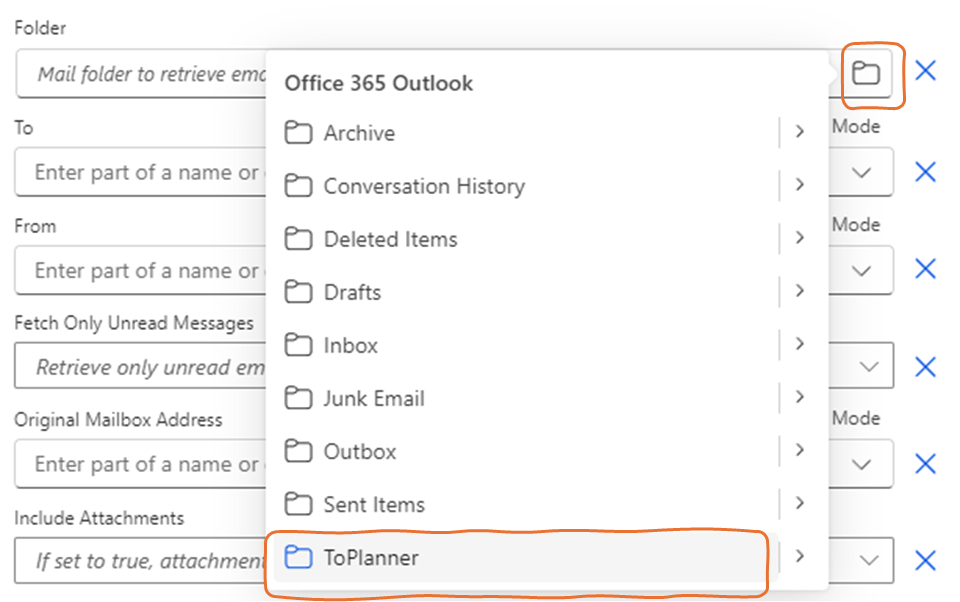The width and height of the screenshot is (960, 602).
Task: Pick the Sent Items folder
Action: pyautogui.click(x=373, y=504)
